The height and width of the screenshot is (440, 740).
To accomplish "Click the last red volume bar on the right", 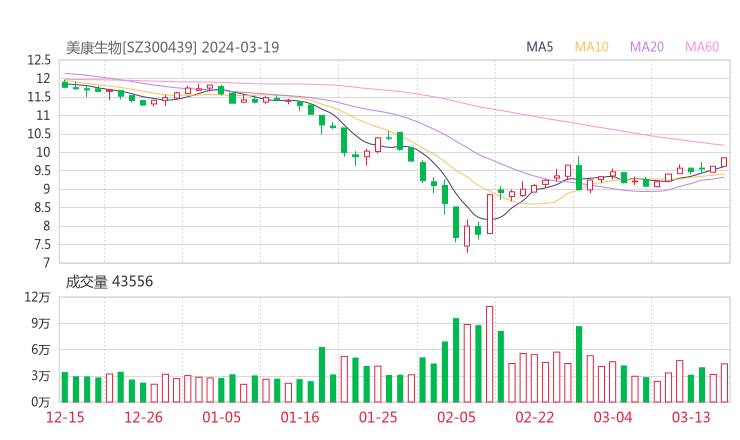I will coord(724,383).
